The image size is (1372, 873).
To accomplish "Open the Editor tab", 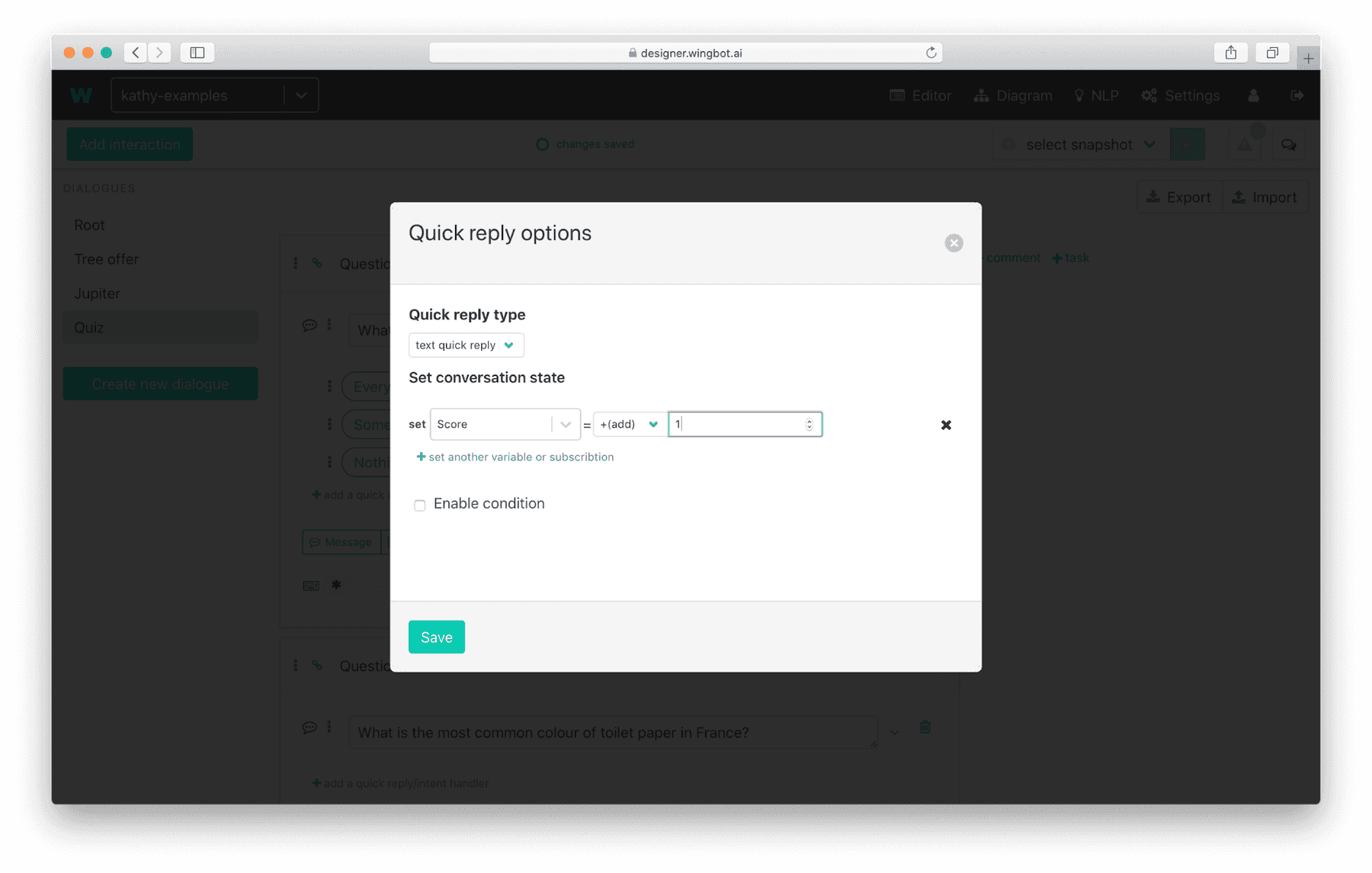I will (921, 95).
